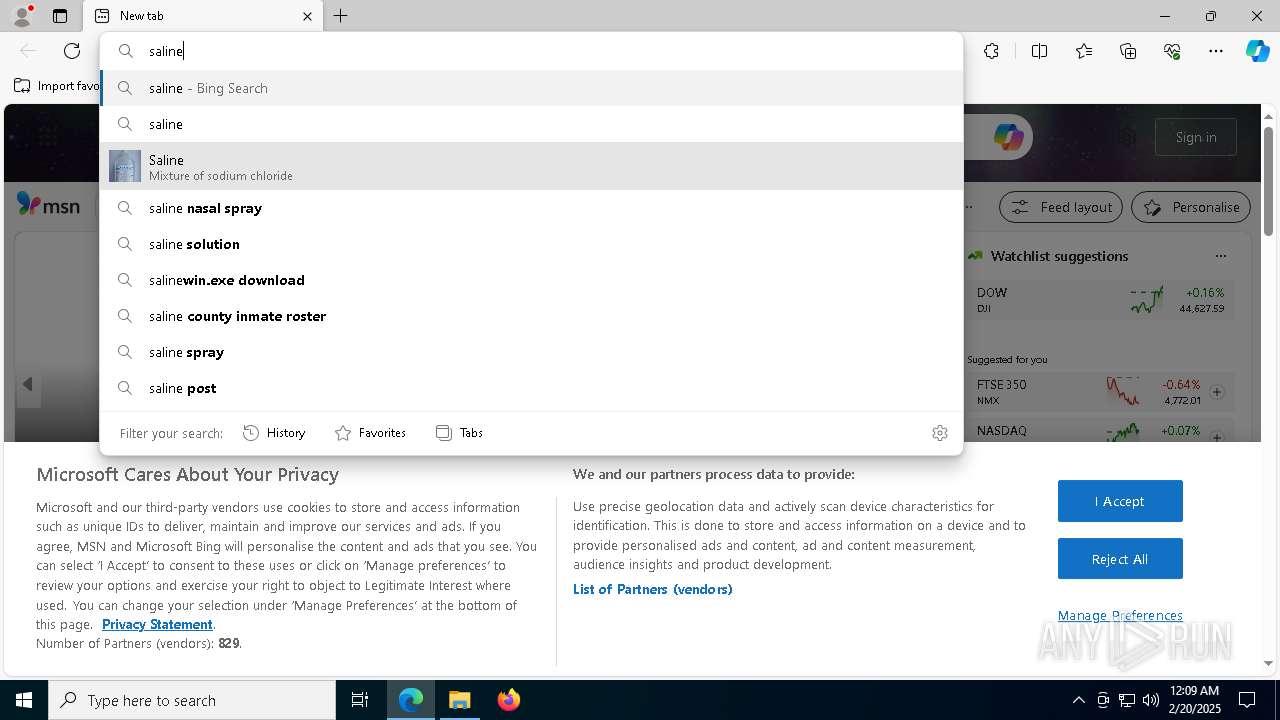Open the notifications center icon
Image resolution: width=1280 pixels, height=720 pixels.
(x=1247, y=700)
